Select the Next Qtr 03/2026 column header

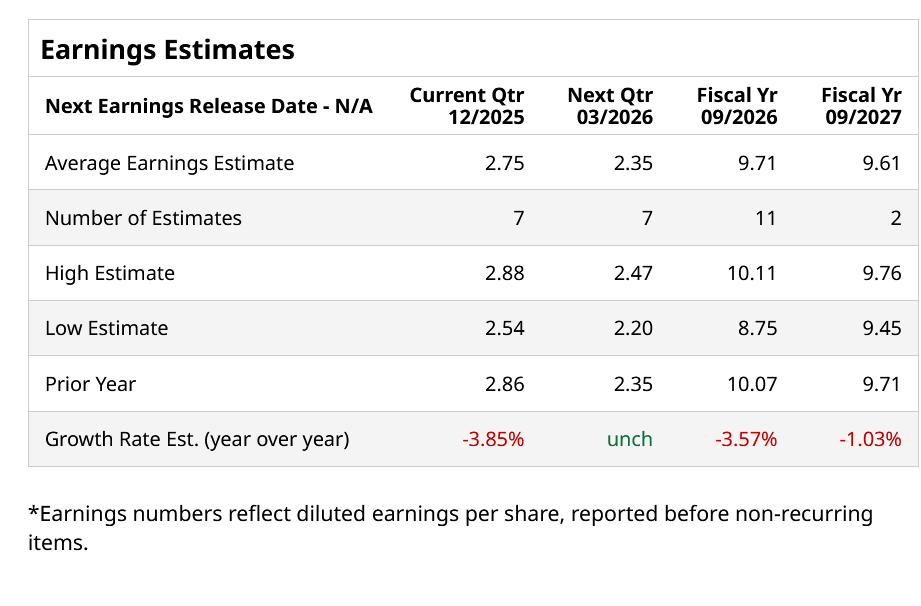point(610,106)
